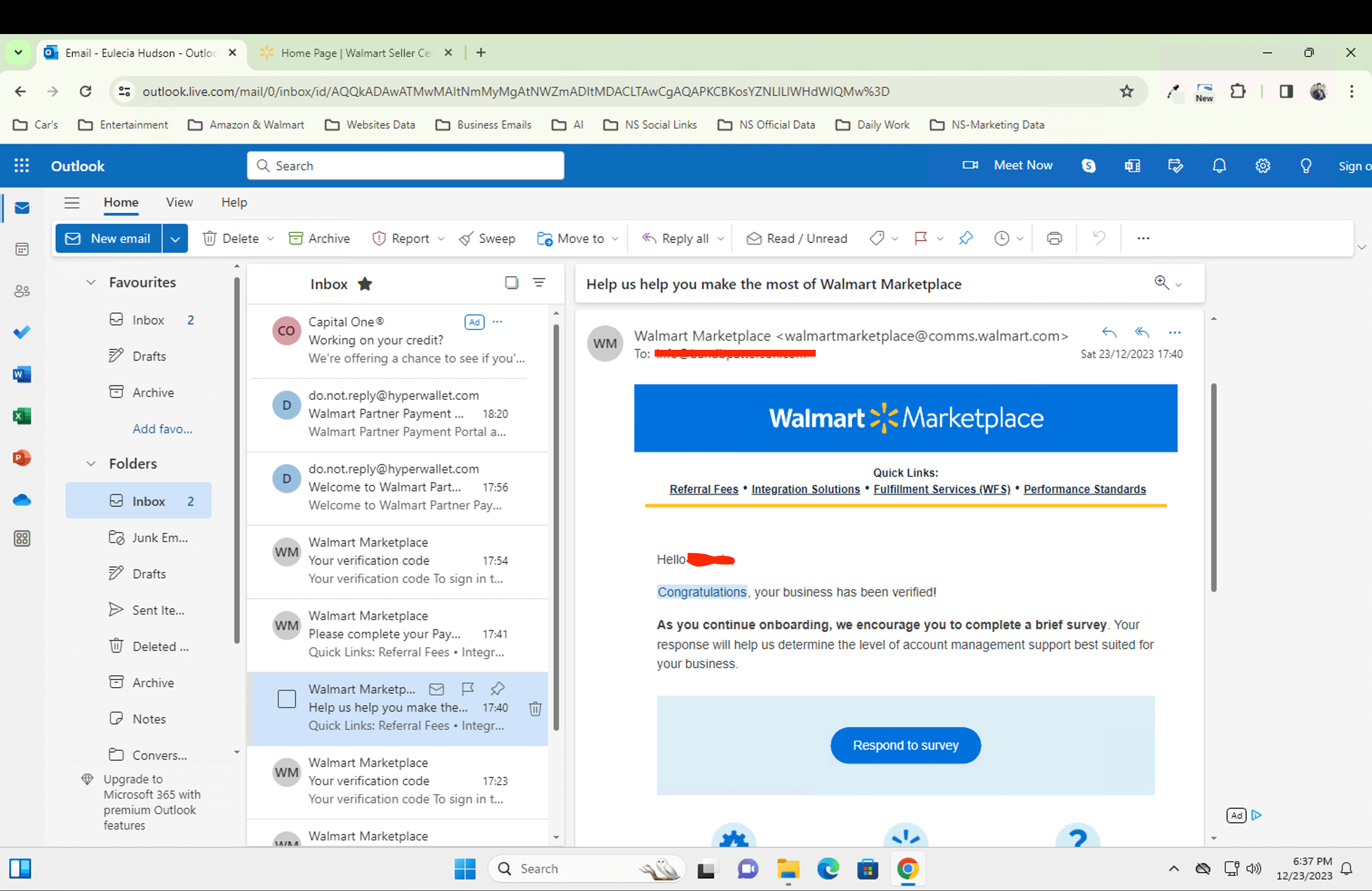Click the Outlook search field
This screenshot has width=1372, height=891.
point(406,166)
